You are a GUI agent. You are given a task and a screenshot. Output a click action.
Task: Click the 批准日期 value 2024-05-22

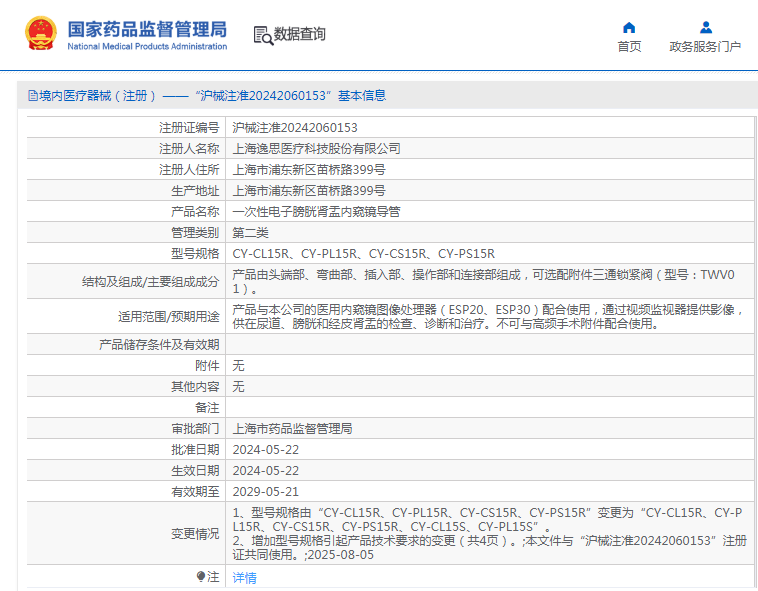click(x=266, y=450)
